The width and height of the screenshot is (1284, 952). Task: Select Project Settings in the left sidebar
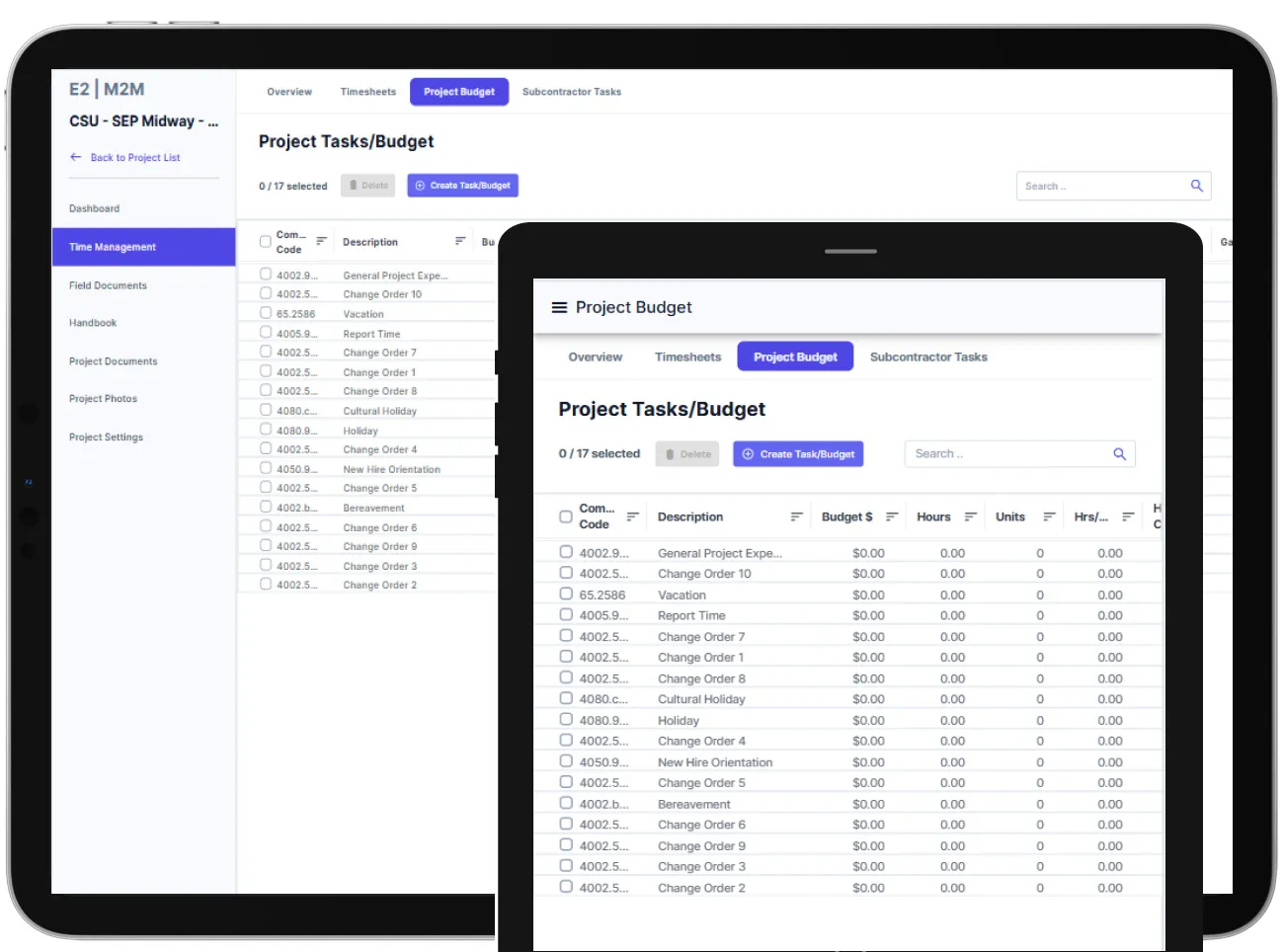(106, 436)
